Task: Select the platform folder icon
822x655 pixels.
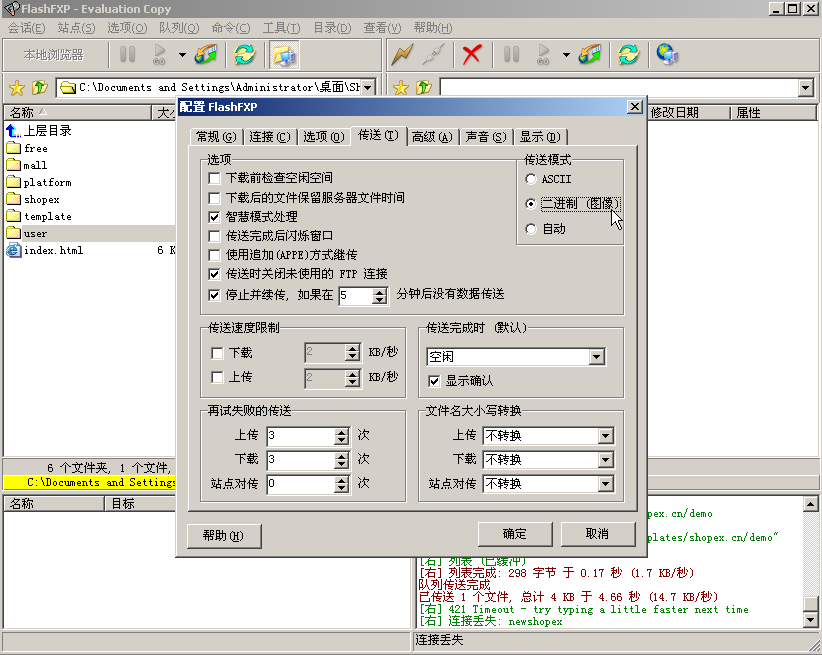Action: [x=13, y=181]
